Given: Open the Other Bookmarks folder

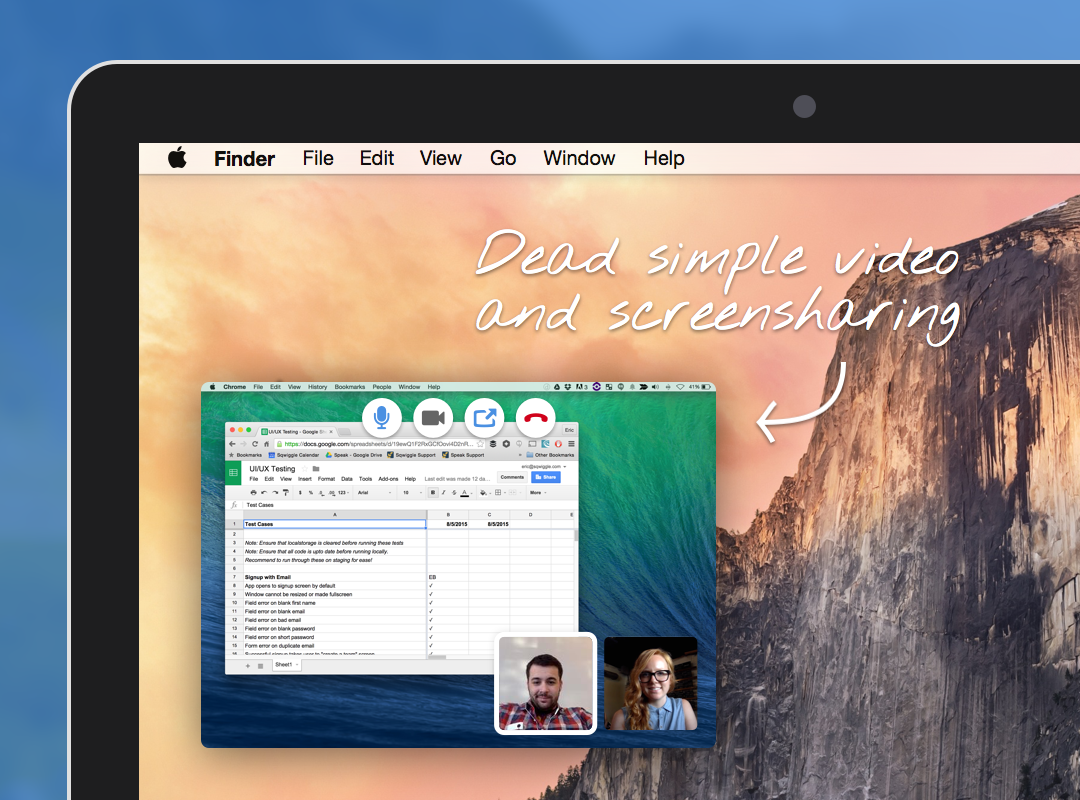Looking at the screenshot, I should point(550,455).
